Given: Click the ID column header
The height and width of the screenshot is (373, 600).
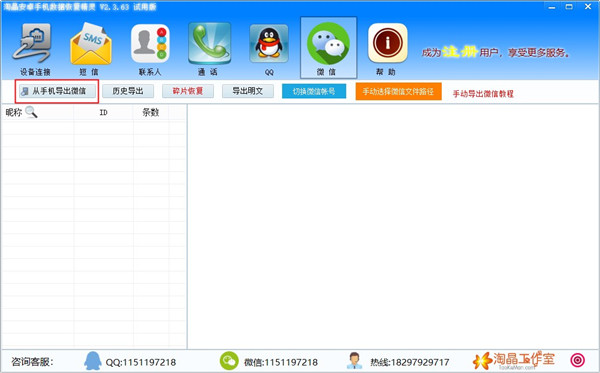Looking at the screenshot, I should 103,112.
